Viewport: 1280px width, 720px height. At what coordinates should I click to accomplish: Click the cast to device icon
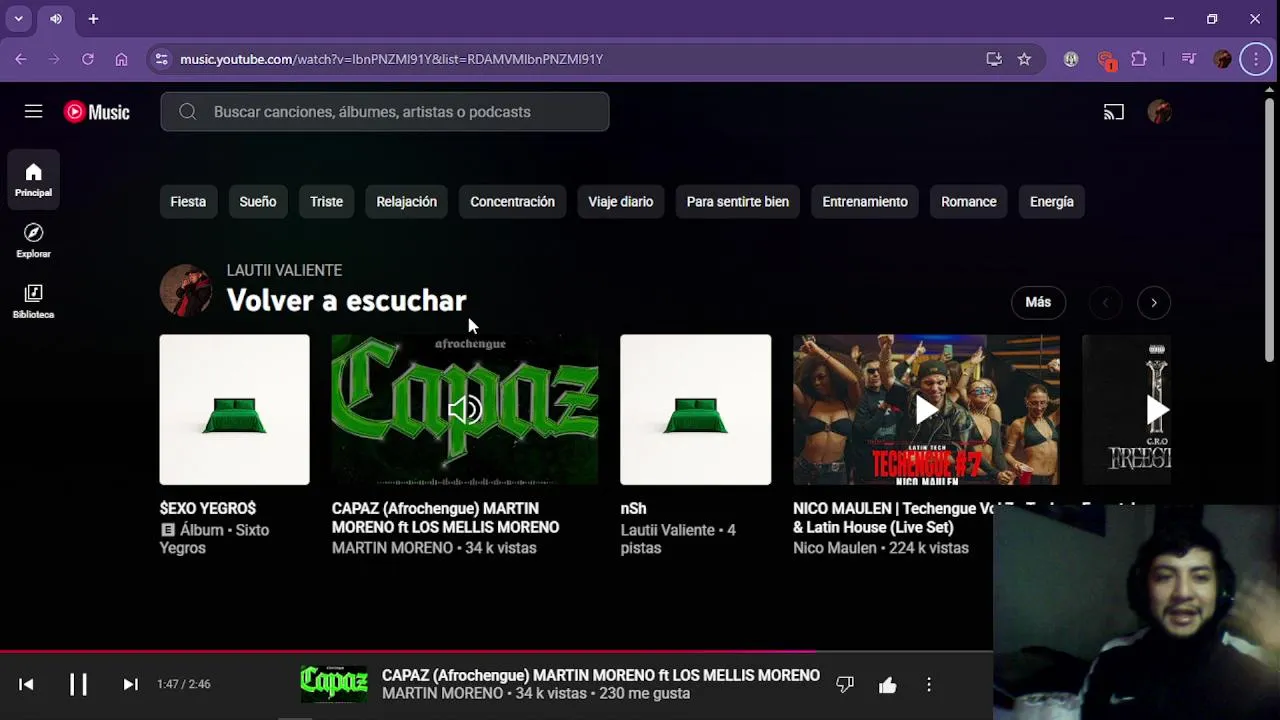1114,112
